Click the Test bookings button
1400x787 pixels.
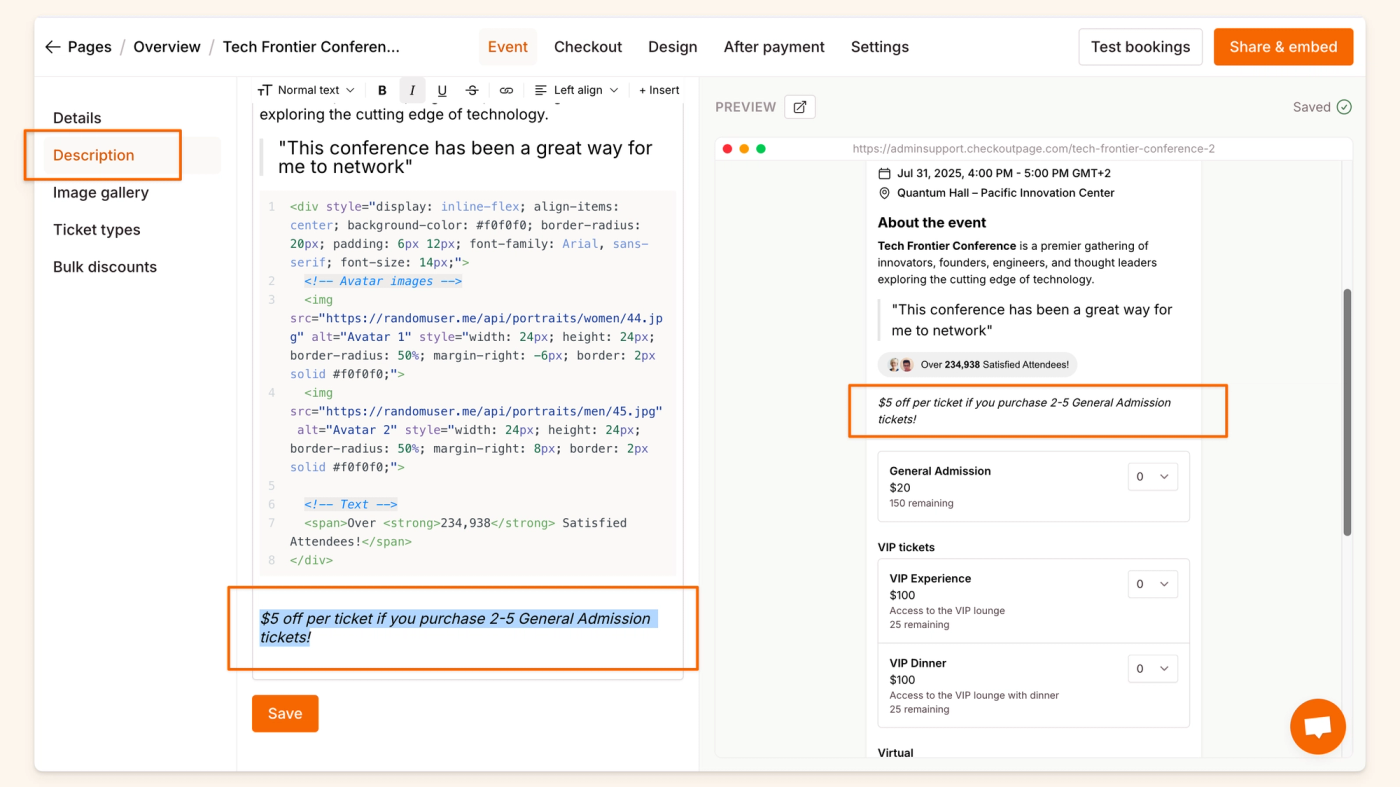pyautogui.click(x=1140, y=47)
